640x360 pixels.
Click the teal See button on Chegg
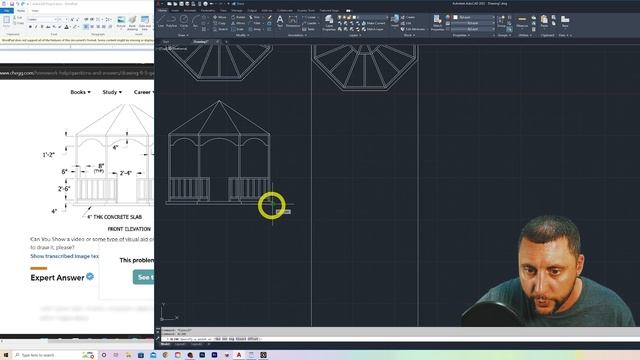click(143, 277)
